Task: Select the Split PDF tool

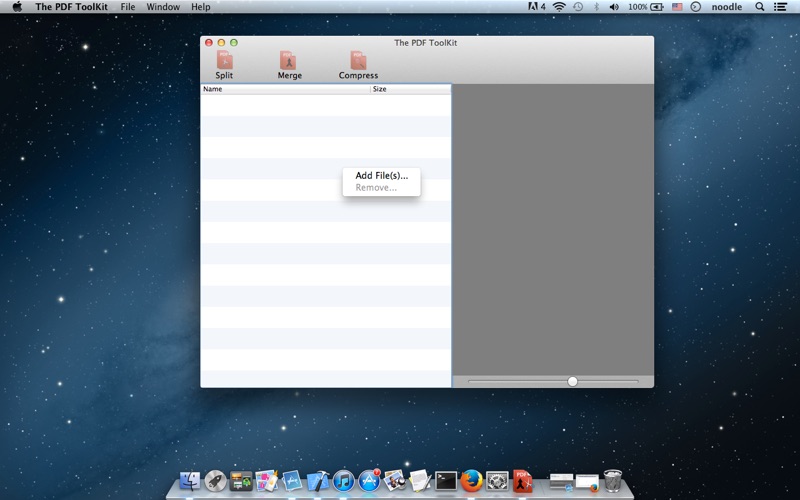Action: pyautogui.click(x=224, y=65)
